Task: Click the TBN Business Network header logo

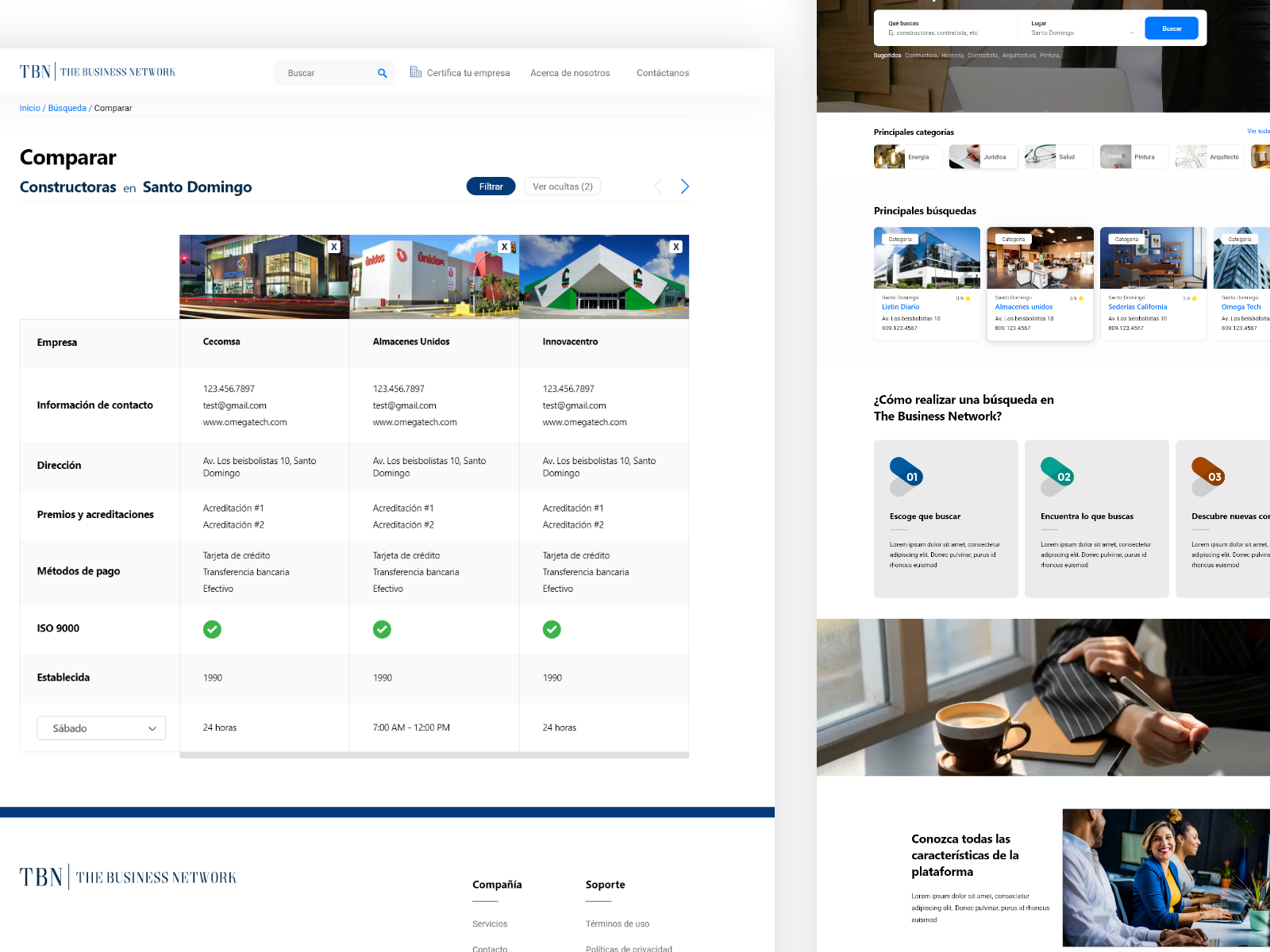Action: [98, 72]
